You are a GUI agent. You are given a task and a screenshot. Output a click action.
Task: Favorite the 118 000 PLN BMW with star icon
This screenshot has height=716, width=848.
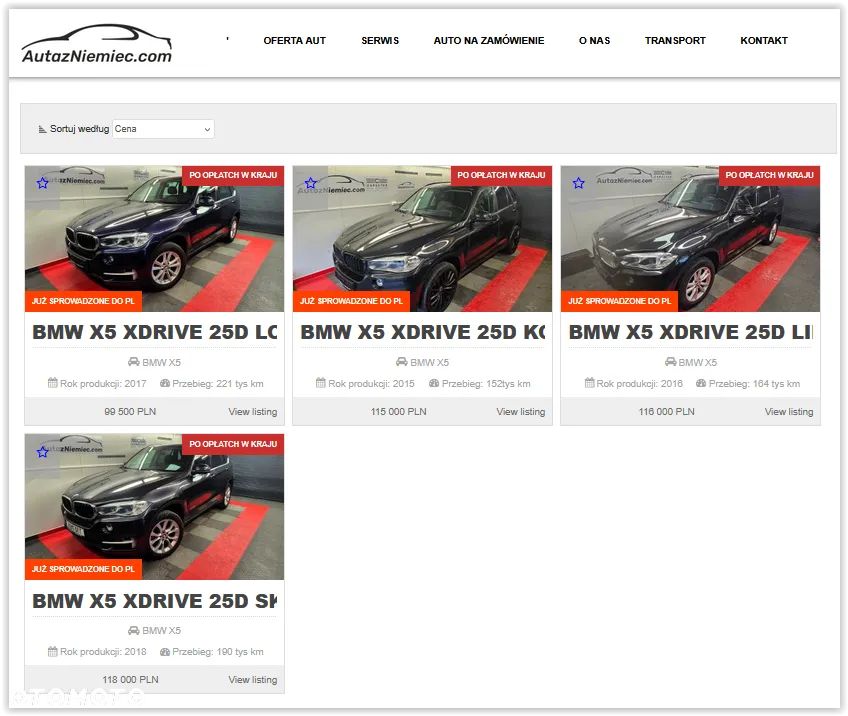42,452
